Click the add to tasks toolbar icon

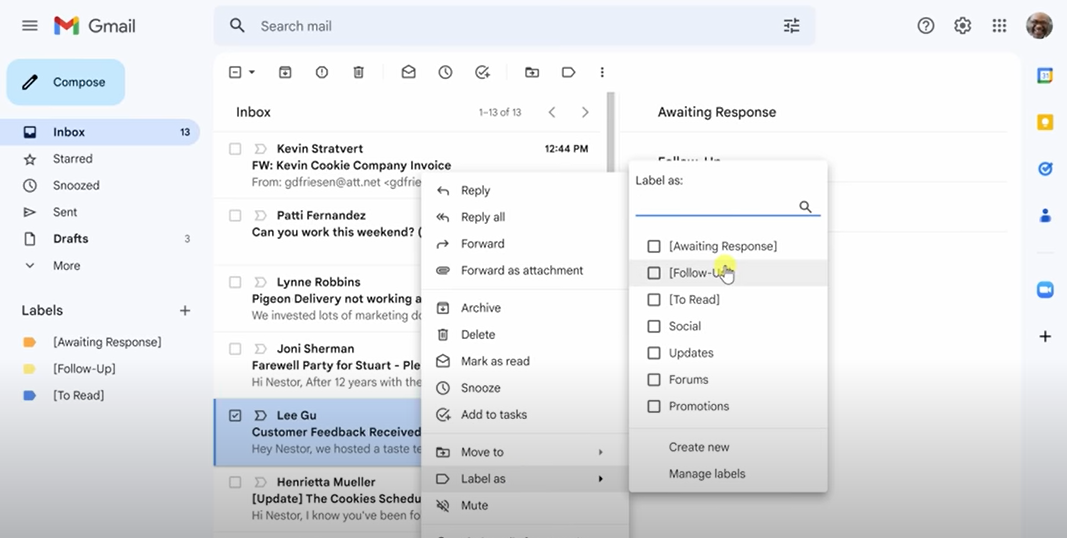pyautogui.click(x=482, y=72)
